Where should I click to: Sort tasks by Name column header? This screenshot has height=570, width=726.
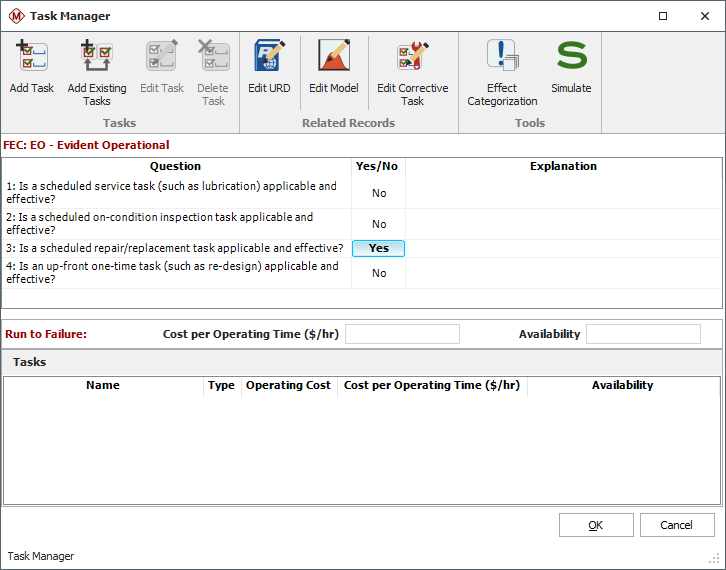point(103,385)
